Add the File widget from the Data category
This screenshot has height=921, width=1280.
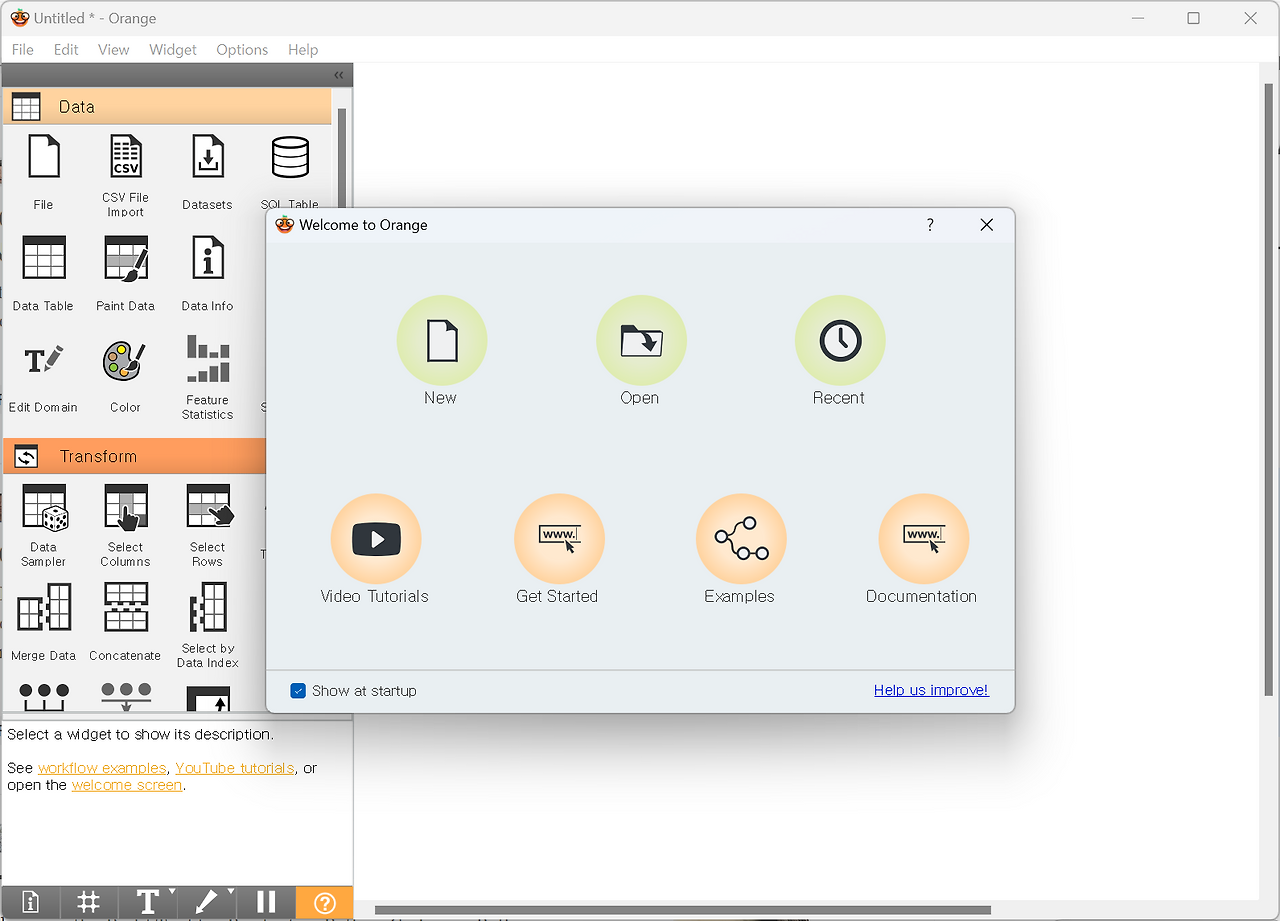tap(43, 172)
